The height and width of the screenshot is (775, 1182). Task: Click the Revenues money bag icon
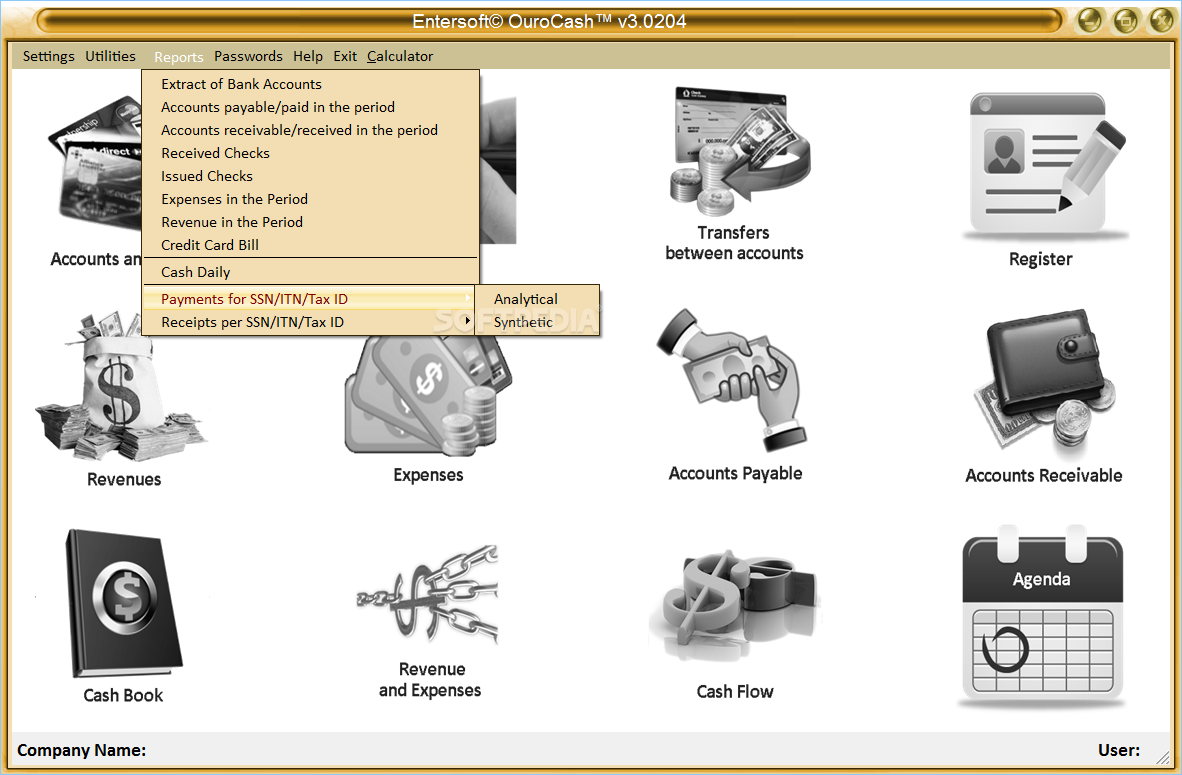click(x=121, y=386)
